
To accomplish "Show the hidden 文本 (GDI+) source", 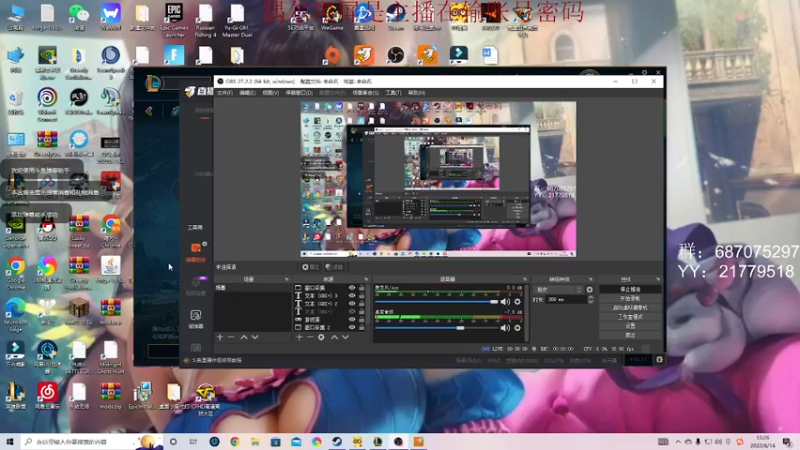I will [352, 311].
